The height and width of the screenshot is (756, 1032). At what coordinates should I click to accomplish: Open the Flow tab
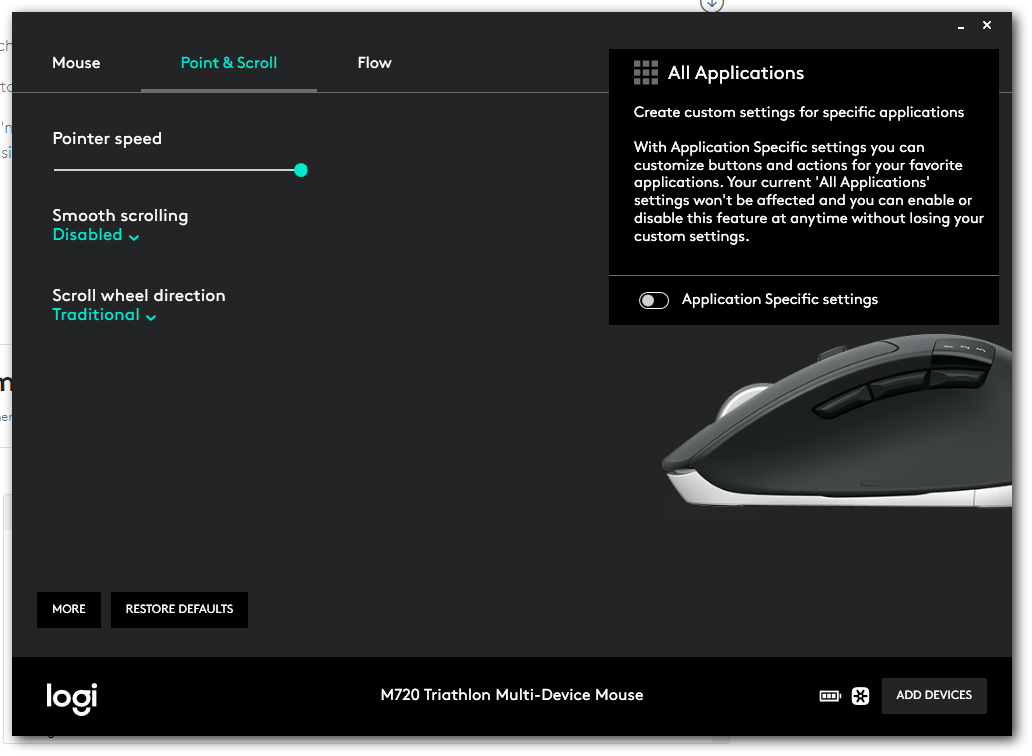click(374, 63)
